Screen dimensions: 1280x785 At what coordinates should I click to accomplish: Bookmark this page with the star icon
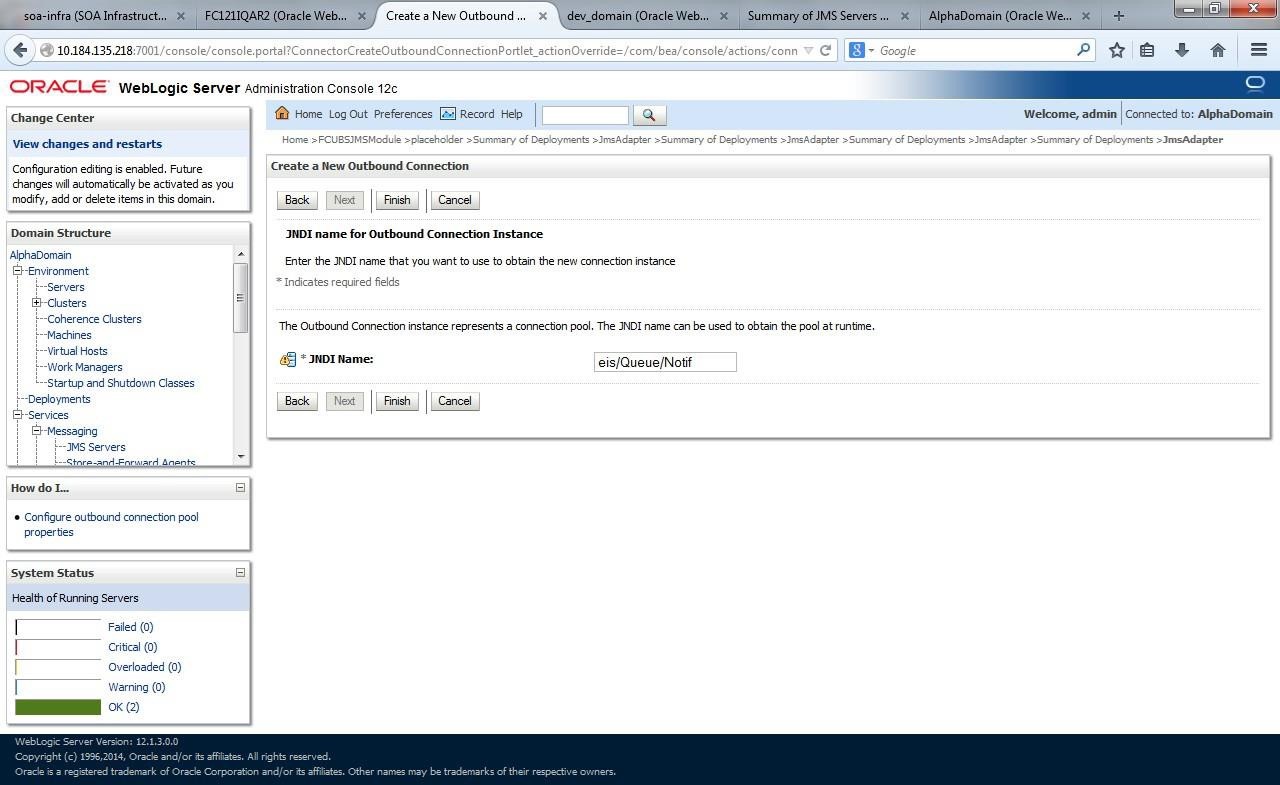tap(1117, 50)
